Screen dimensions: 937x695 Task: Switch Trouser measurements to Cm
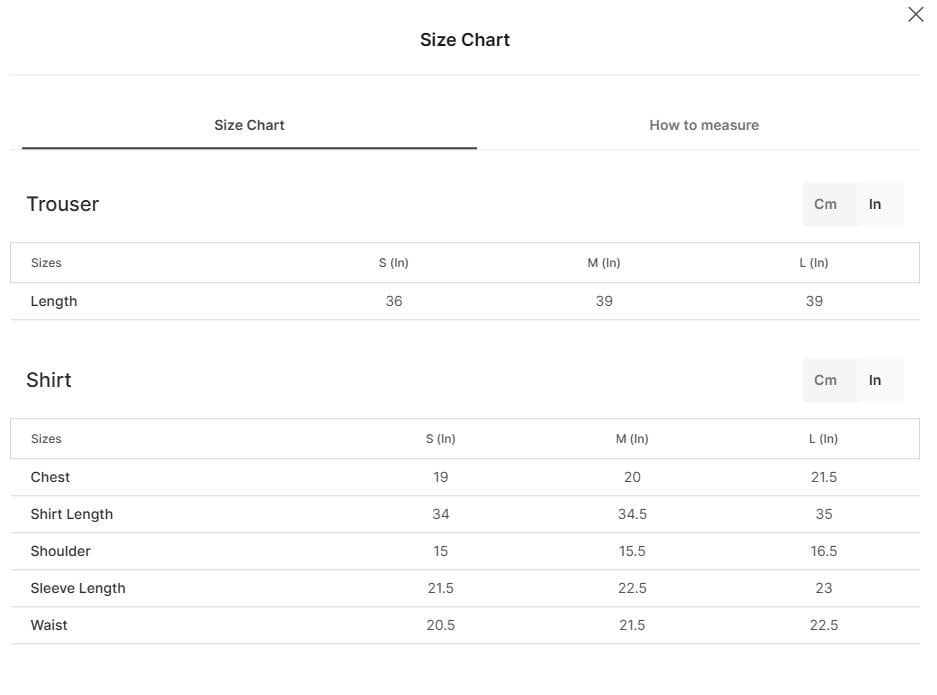coord(825,204)
